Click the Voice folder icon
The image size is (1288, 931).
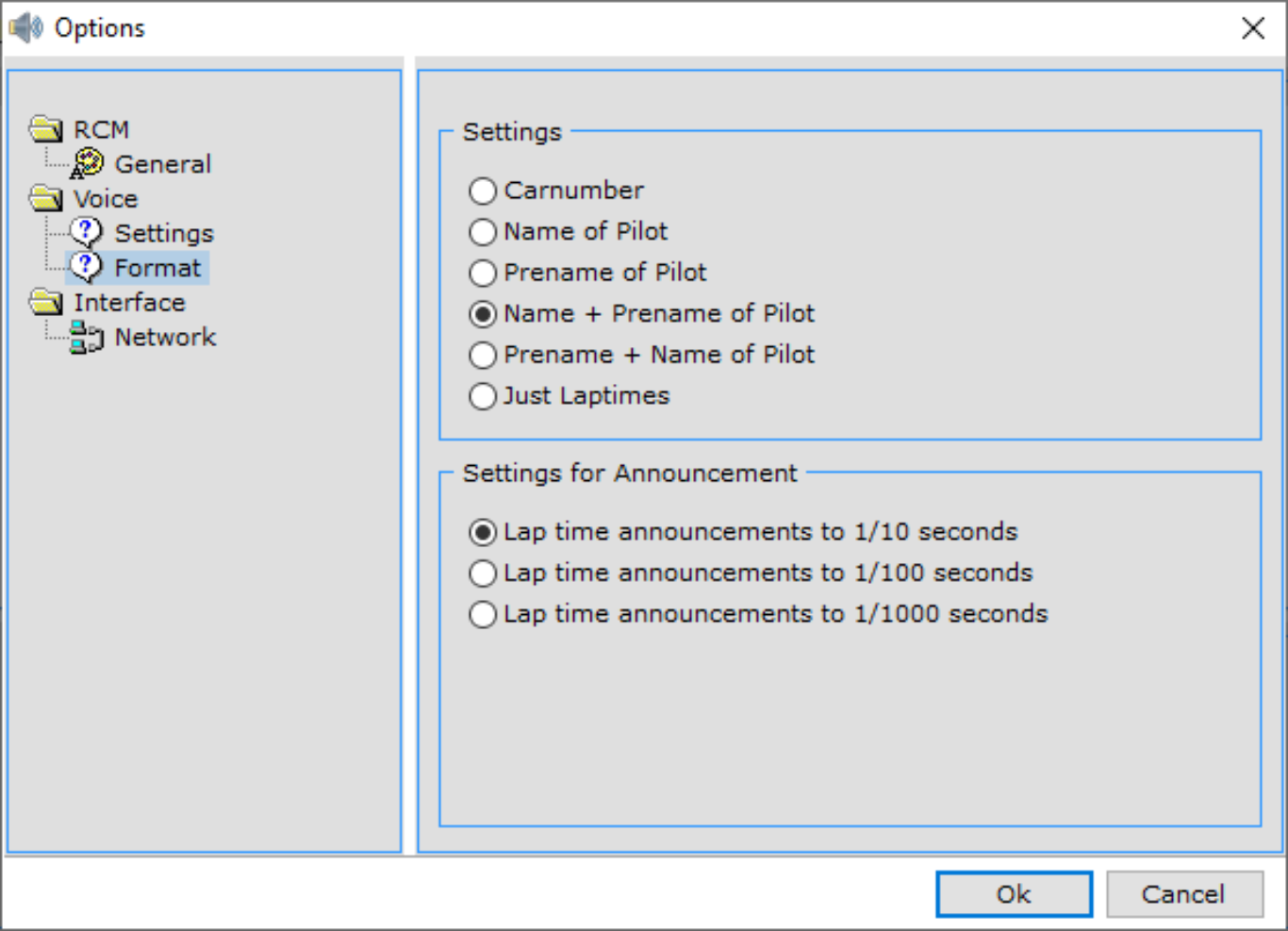(45, 198)
